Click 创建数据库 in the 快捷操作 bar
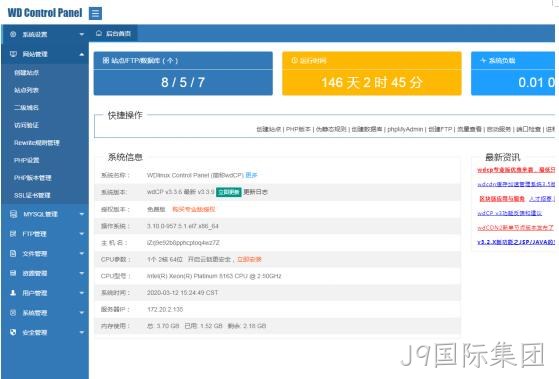 pos(367,129)
